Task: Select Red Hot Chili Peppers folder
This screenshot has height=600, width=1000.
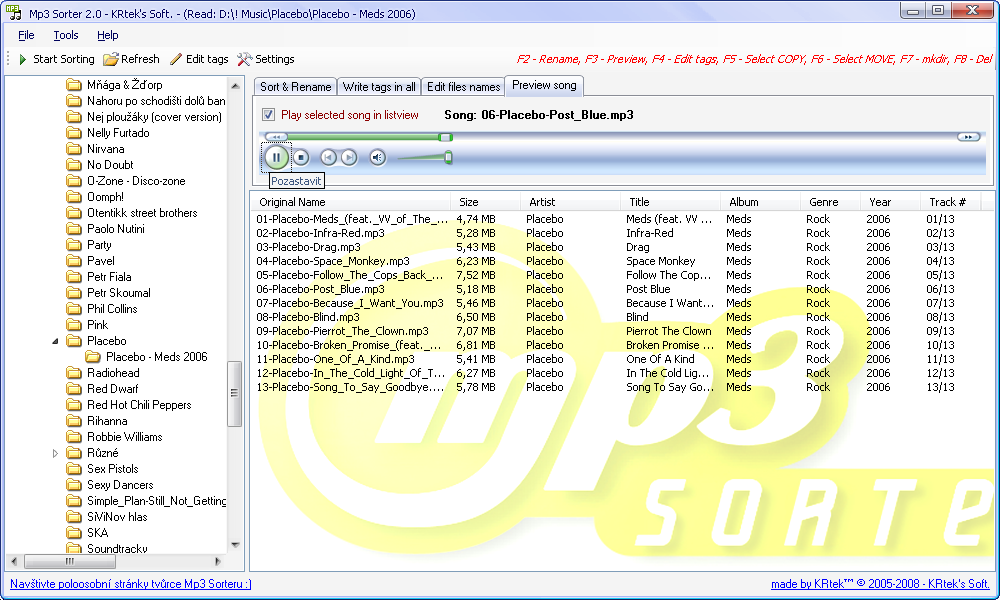Action: click(139, 405)
